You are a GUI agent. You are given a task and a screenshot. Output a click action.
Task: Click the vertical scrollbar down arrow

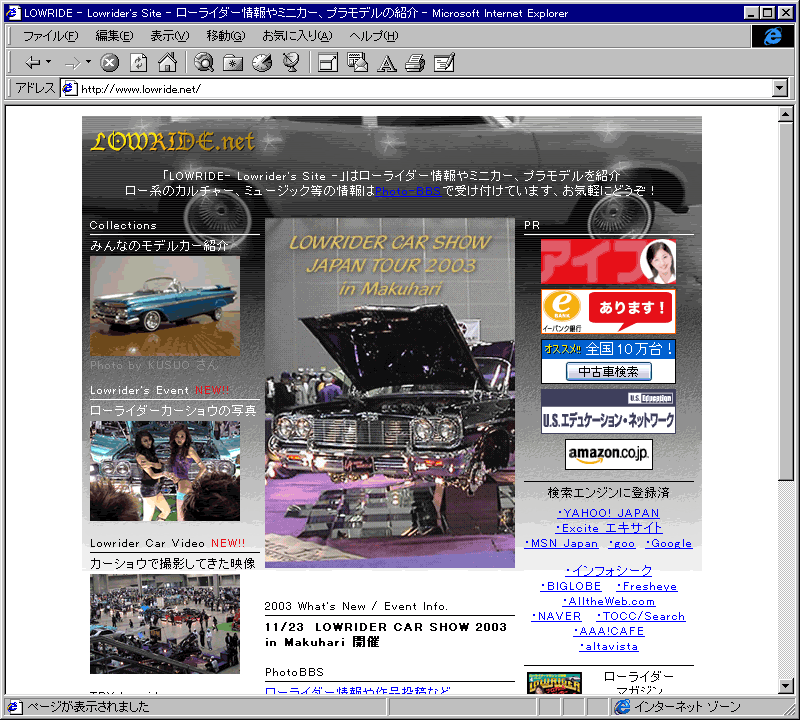(786, 686)
